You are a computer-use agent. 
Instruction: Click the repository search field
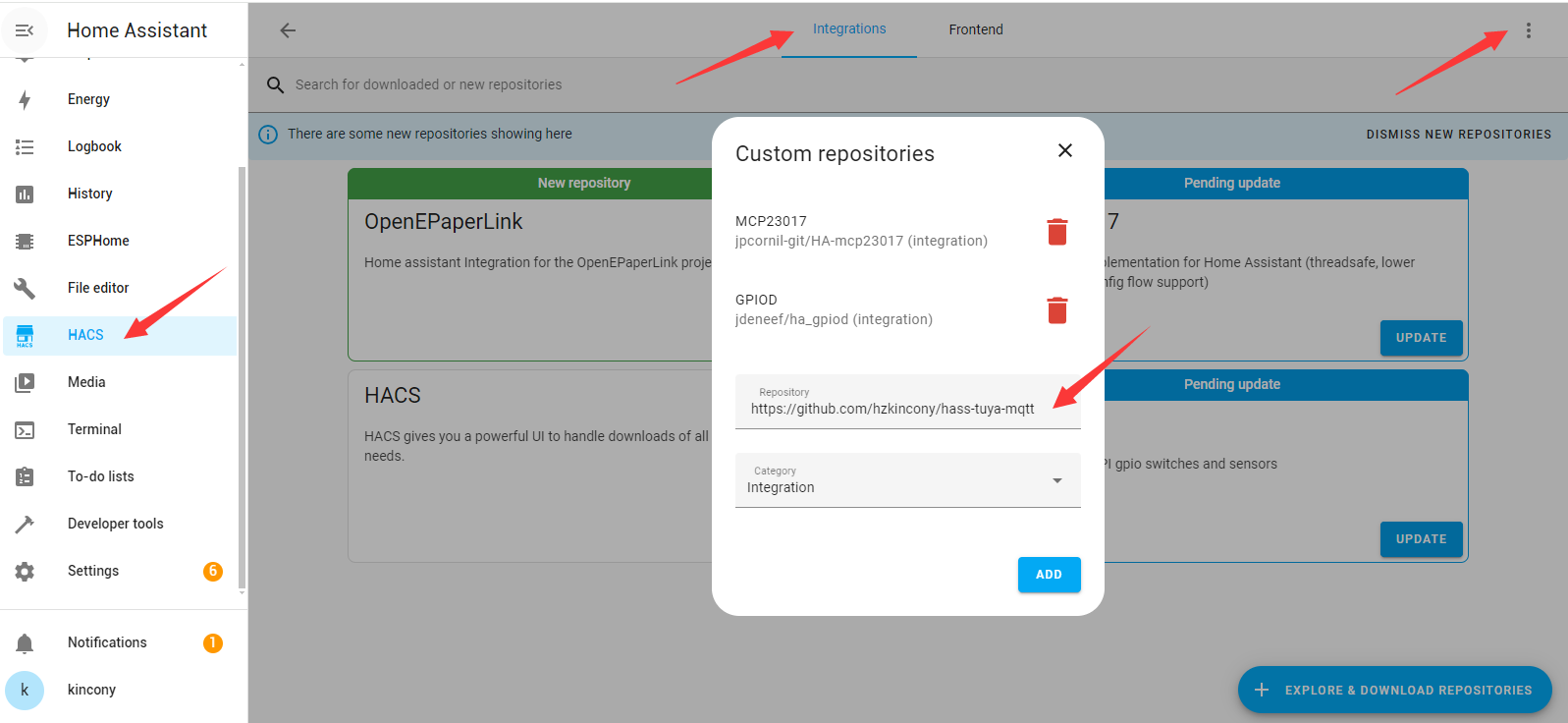[x=908, y=85]
